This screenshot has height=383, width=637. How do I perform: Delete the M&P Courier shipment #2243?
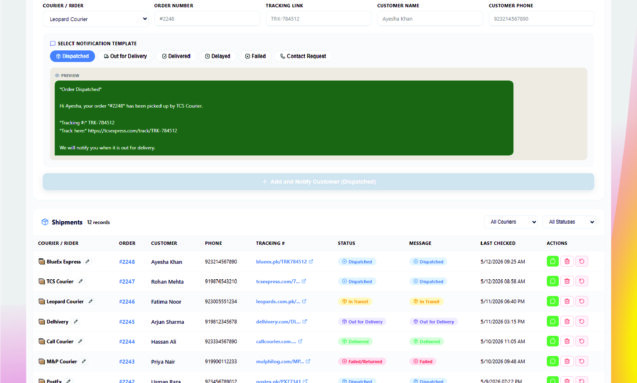tap(567, 361)
